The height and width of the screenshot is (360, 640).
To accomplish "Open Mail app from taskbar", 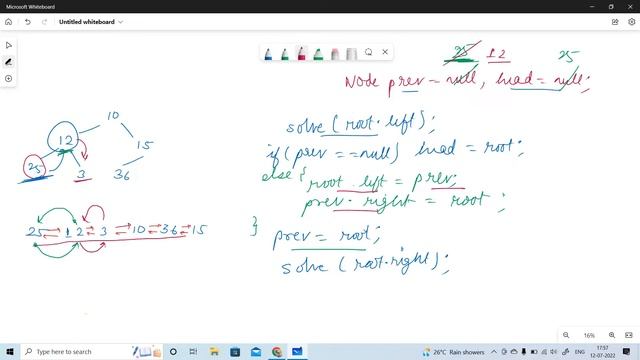I will pyautogui.click(x=256, y=351).
